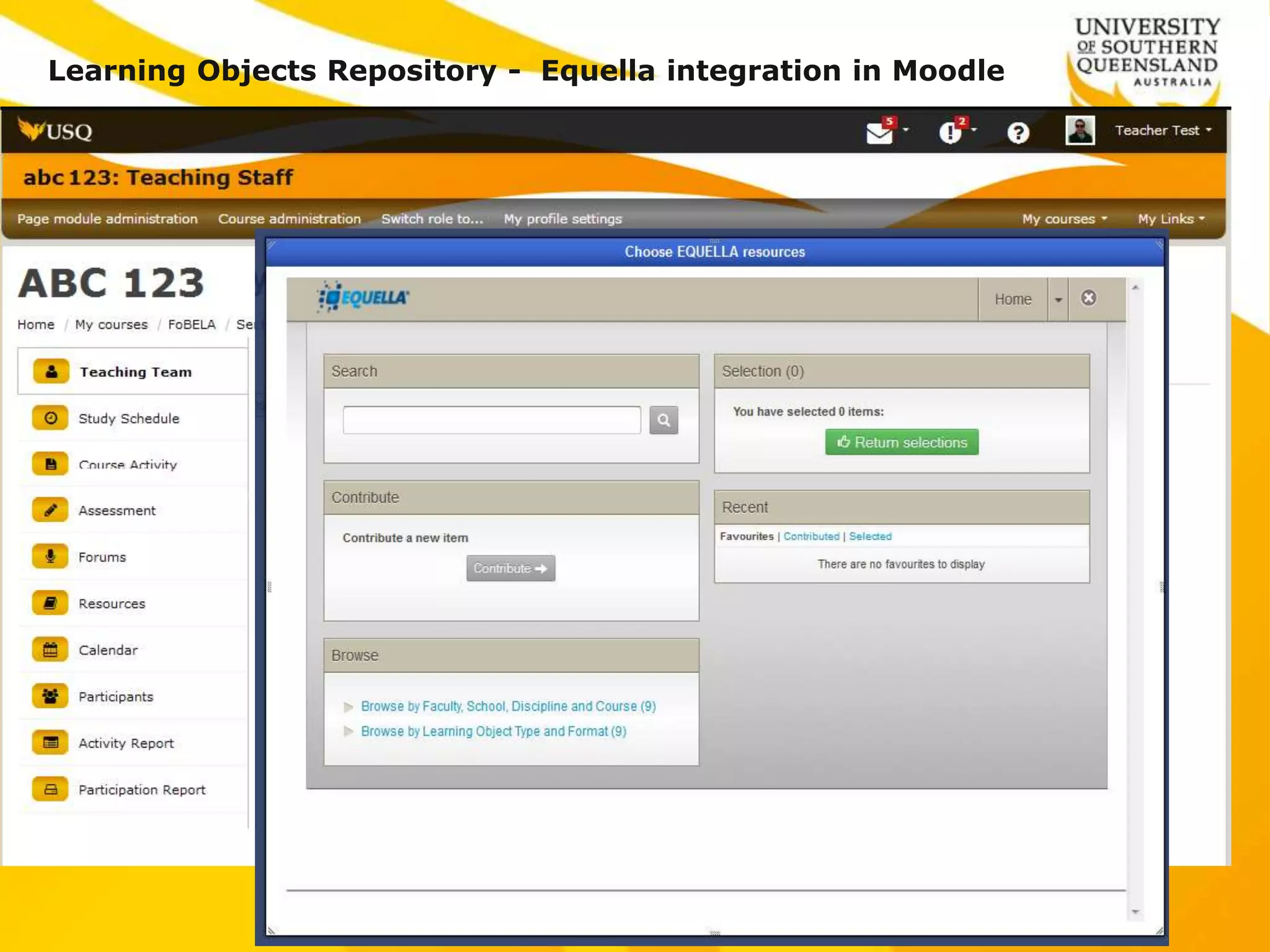The image size is (1270, 952).
Task: Click the Teacher Test profile photo
Action: click(x=1080, y=131)
